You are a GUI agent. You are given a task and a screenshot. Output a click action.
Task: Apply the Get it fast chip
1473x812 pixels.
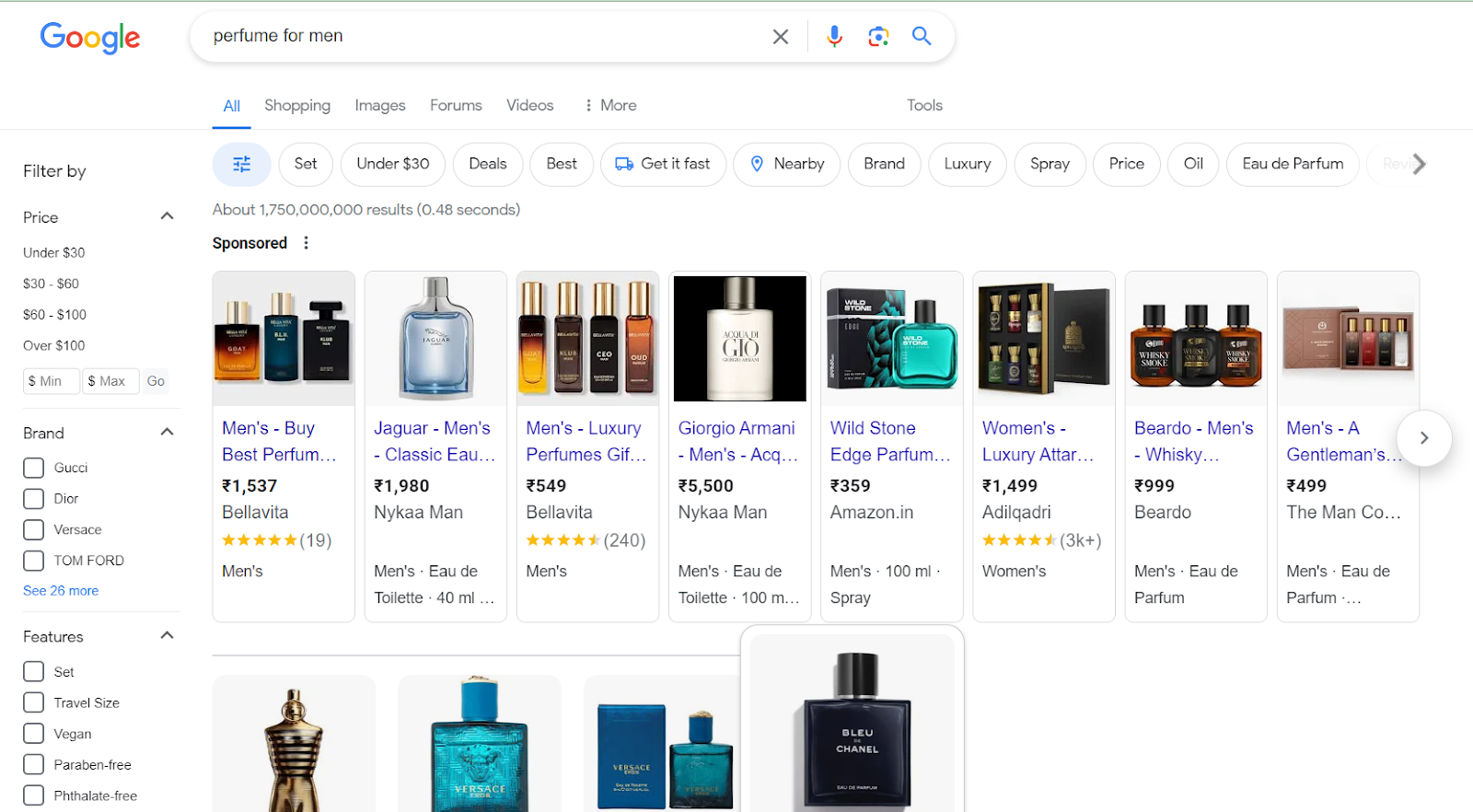(663, 164)
